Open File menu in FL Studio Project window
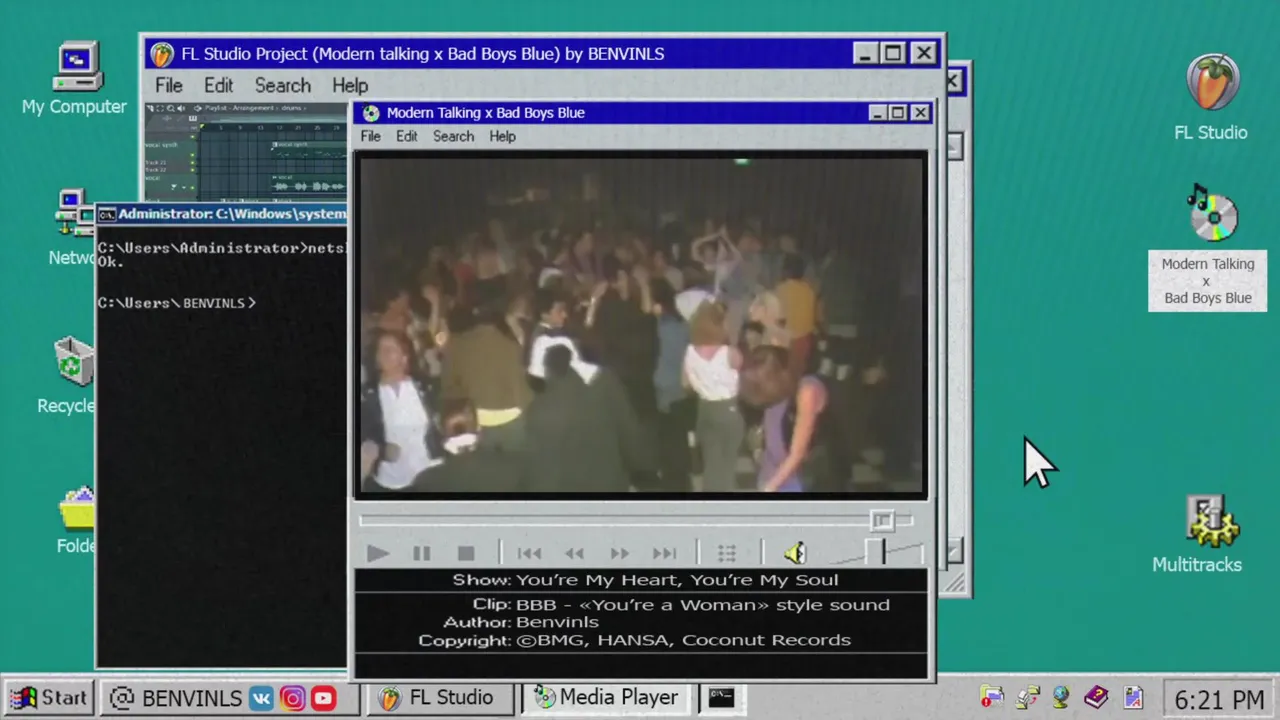This screenshot has width=1280, height=720. point(168,85)
